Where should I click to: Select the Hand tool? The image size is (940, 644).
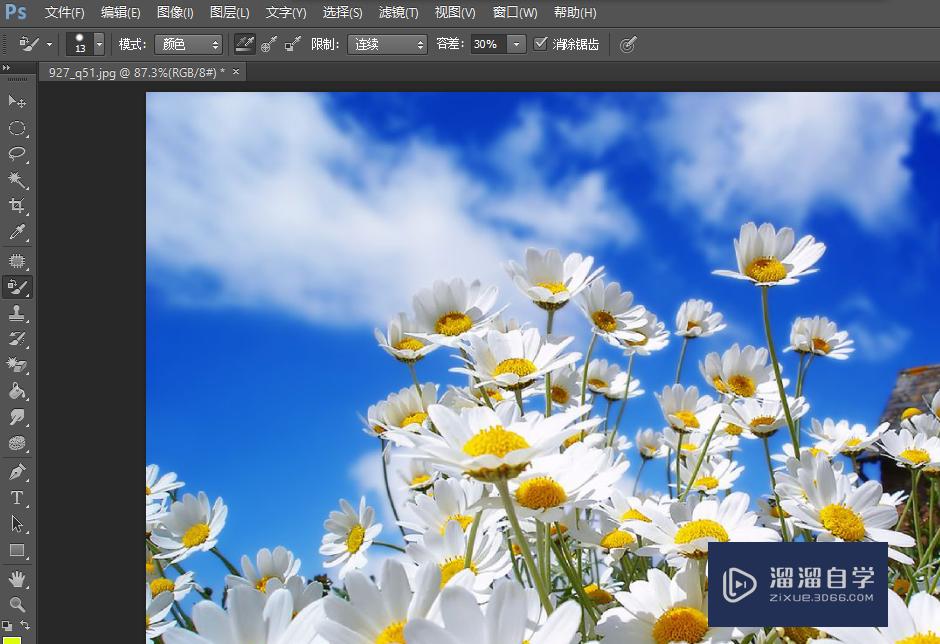coord(17,579)
